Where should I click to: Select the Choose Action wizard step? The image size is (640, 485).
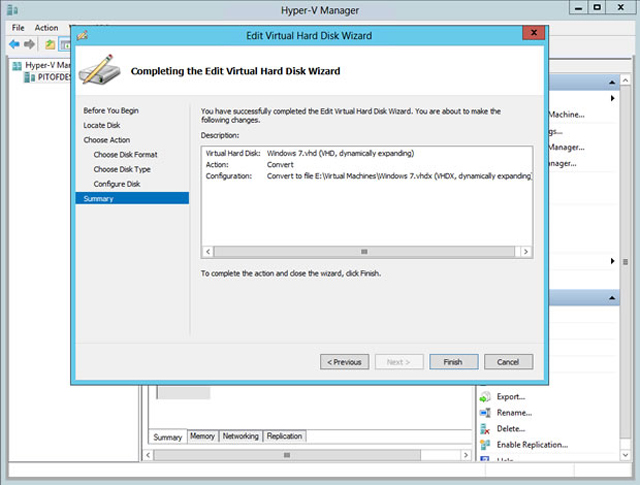coord(107,140)
